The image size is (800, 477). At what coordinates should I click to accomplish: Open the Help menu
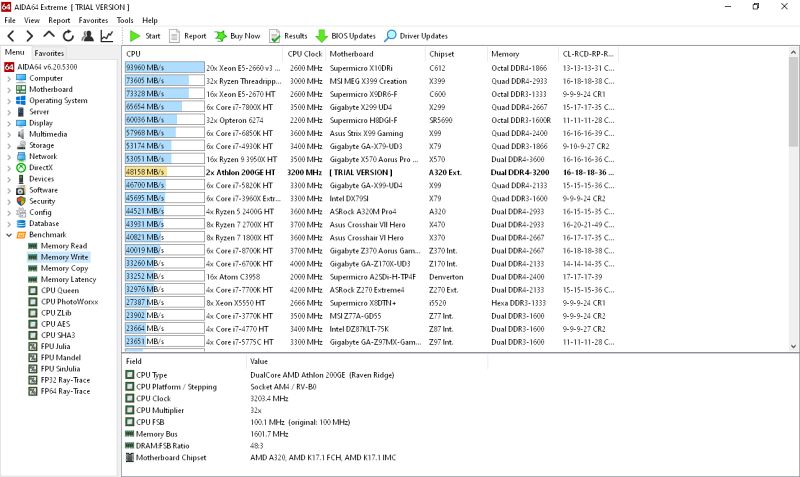(149, 20)
